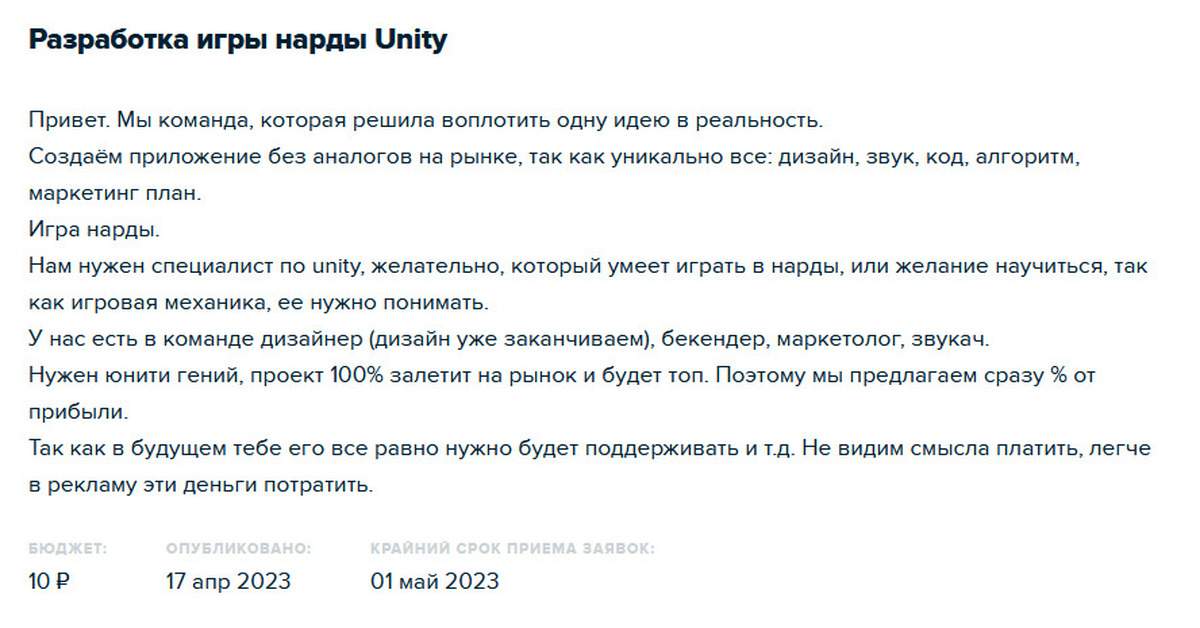The width and height of the screenshot is (1200, 628).
Task: Click the deadline date "01 май 2023"
Action: (434, 581)
